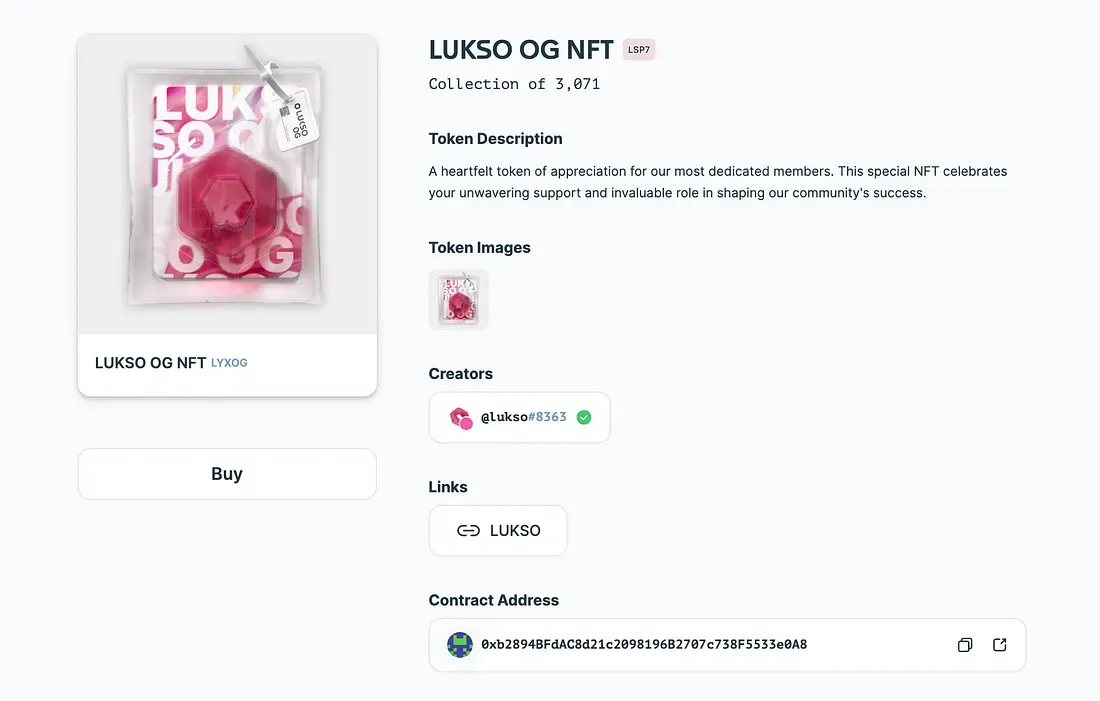Open the @lukso#8363 creator profile
The height and width of the screenshot is (701, 1100).
coord(519,417)
